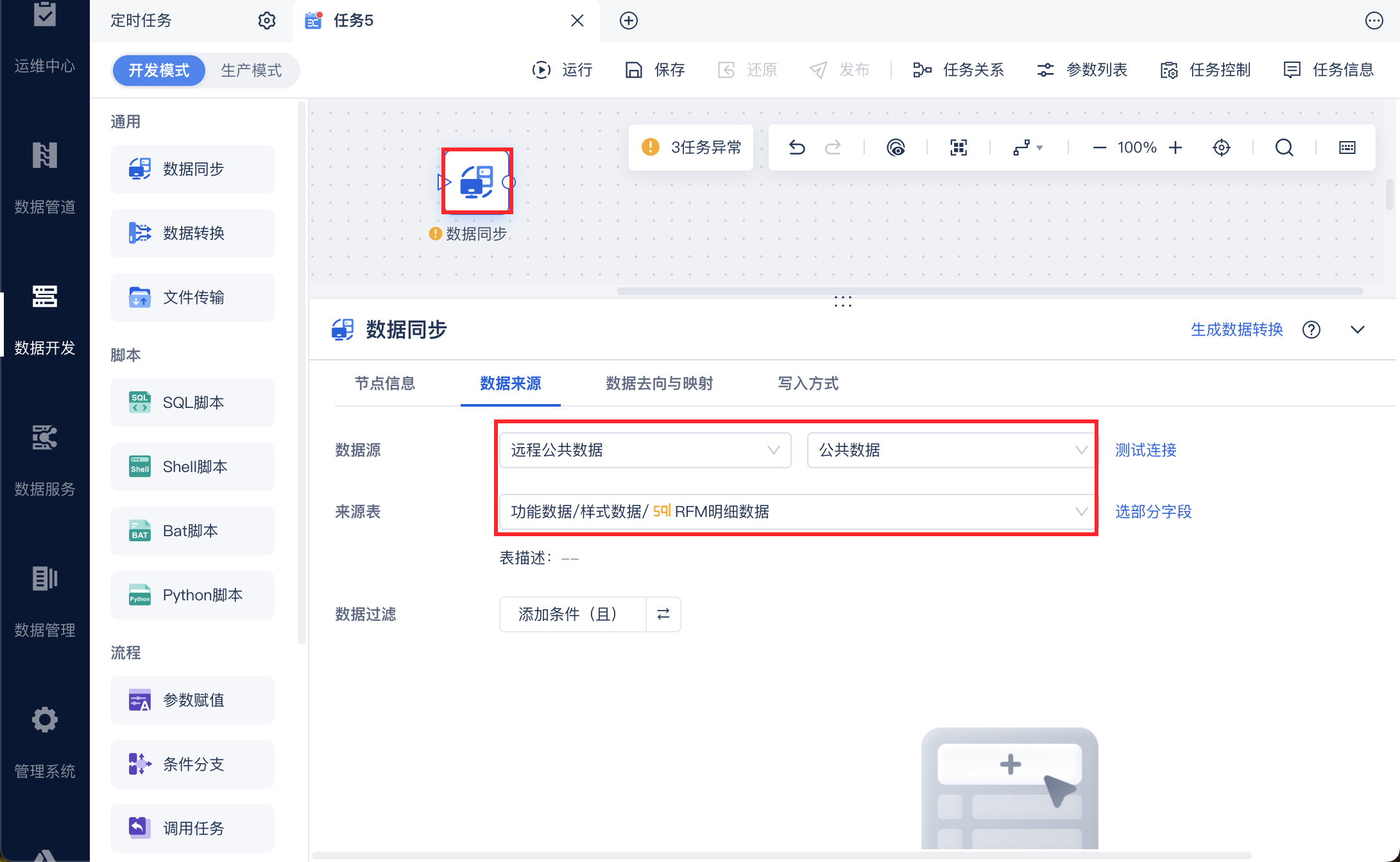Click the swap icon next to 添加条件

pos(663,614)
